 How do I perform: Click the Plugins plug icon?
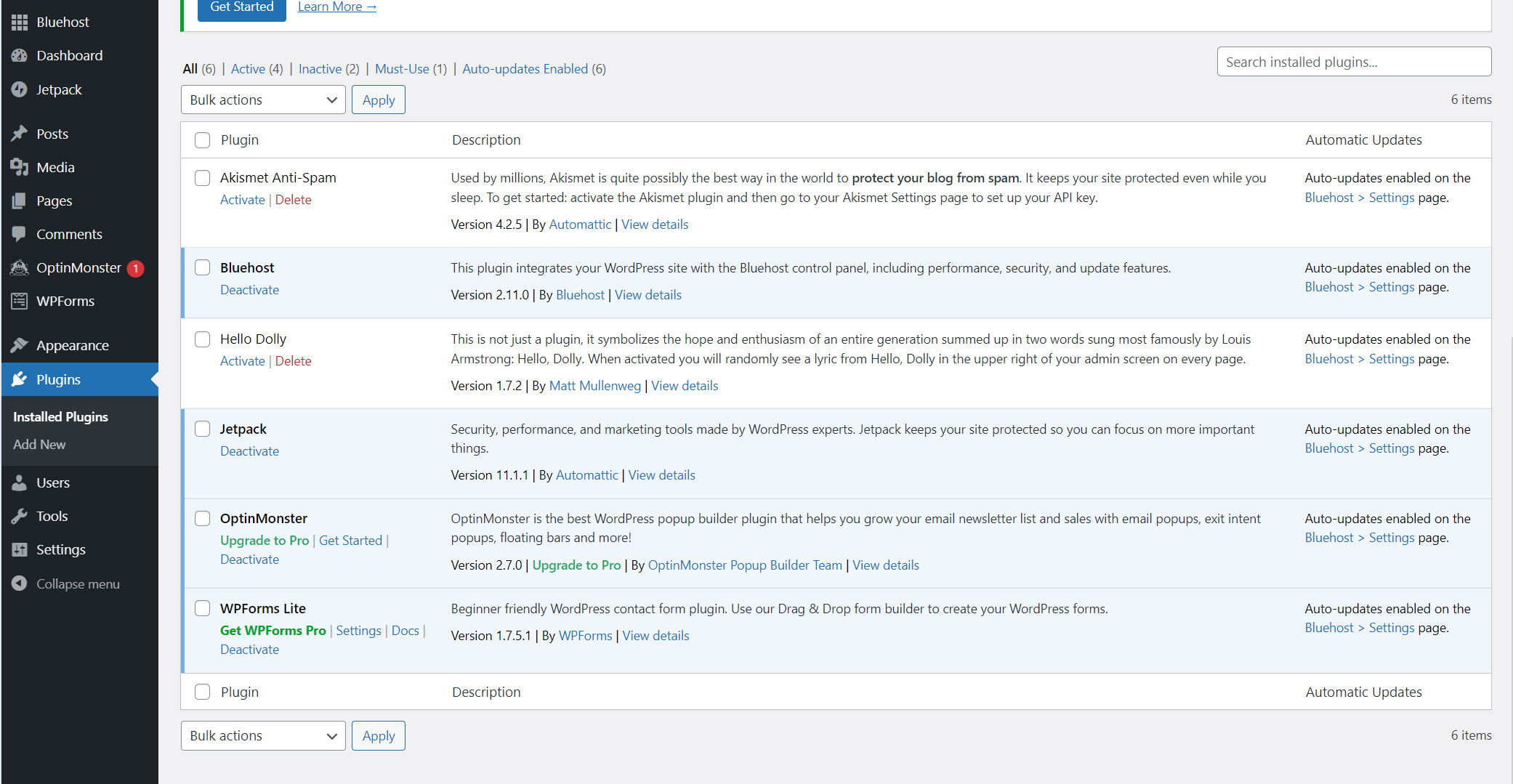click(x=20, y=379)
